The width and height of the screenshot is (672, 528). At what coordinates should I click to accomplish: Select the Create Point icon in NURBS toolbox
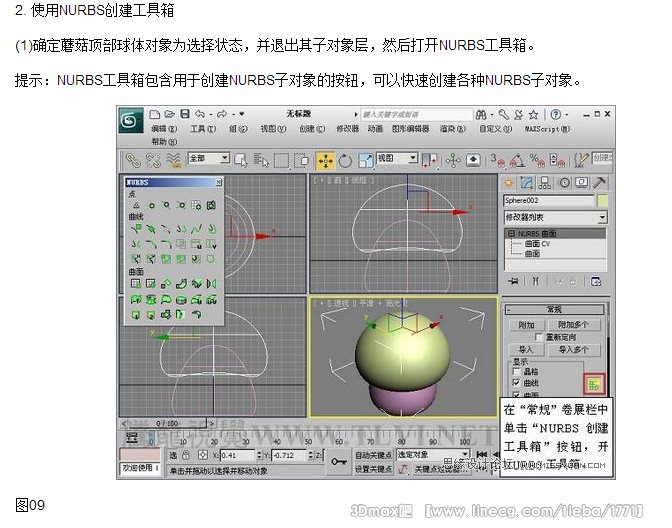tap(136, 205)
